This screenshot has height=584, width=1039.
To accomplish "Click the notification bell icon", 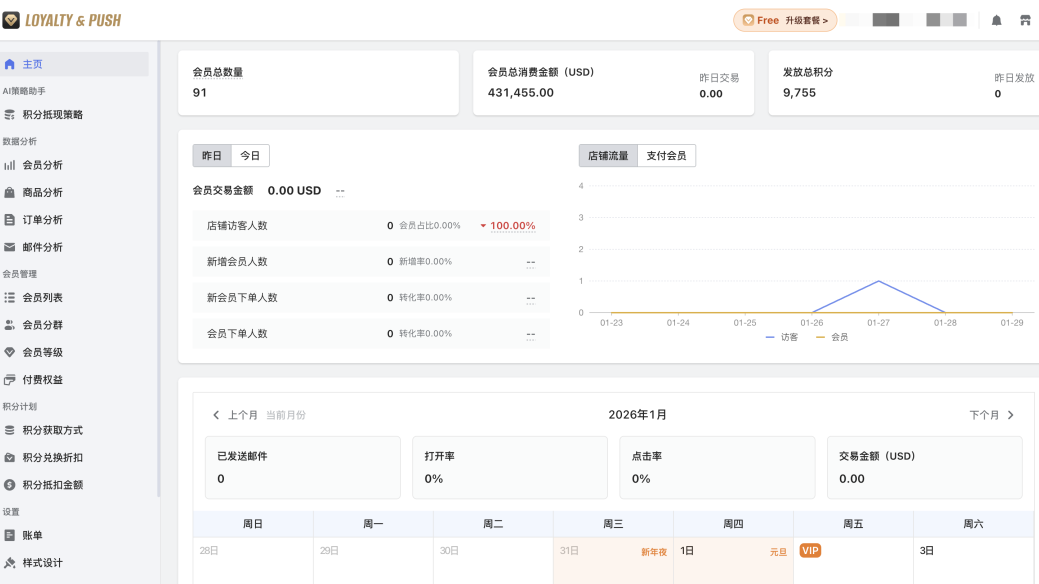I will tap(996, 19).
